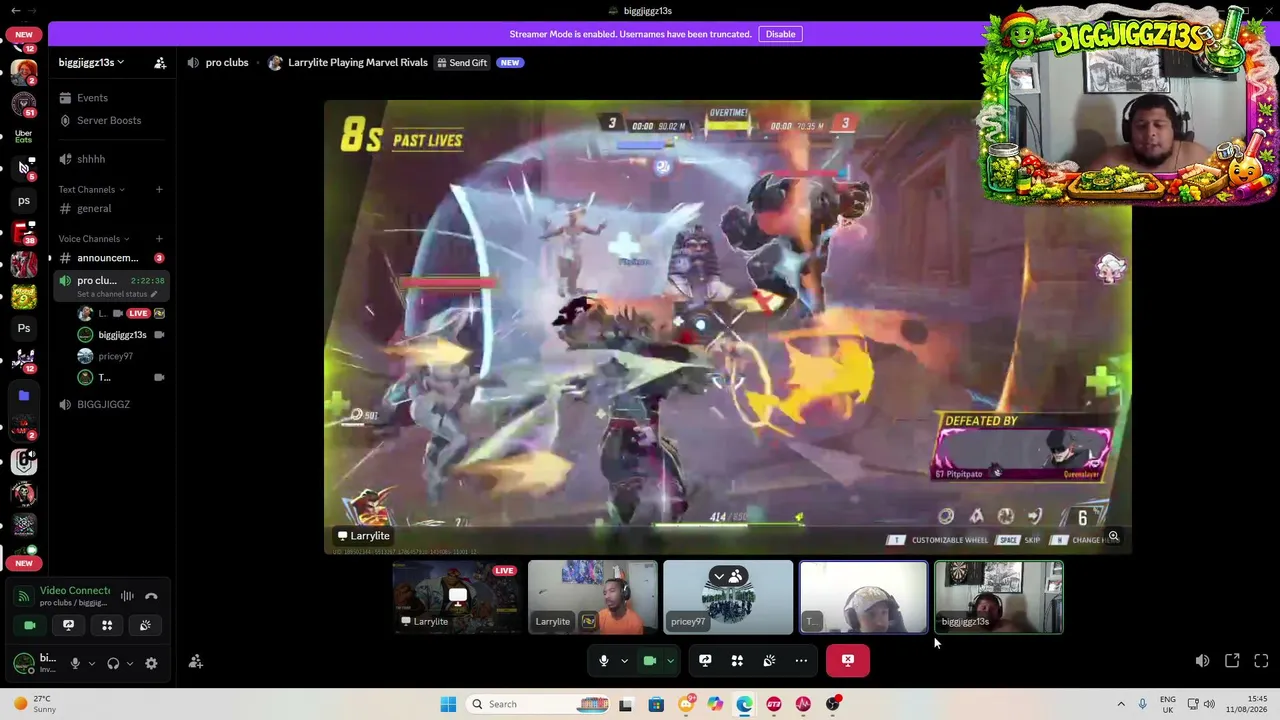Viewport: 1280px width, 720px height.
Task: Open camera options chevron in call bar
Action: point(670,661)
